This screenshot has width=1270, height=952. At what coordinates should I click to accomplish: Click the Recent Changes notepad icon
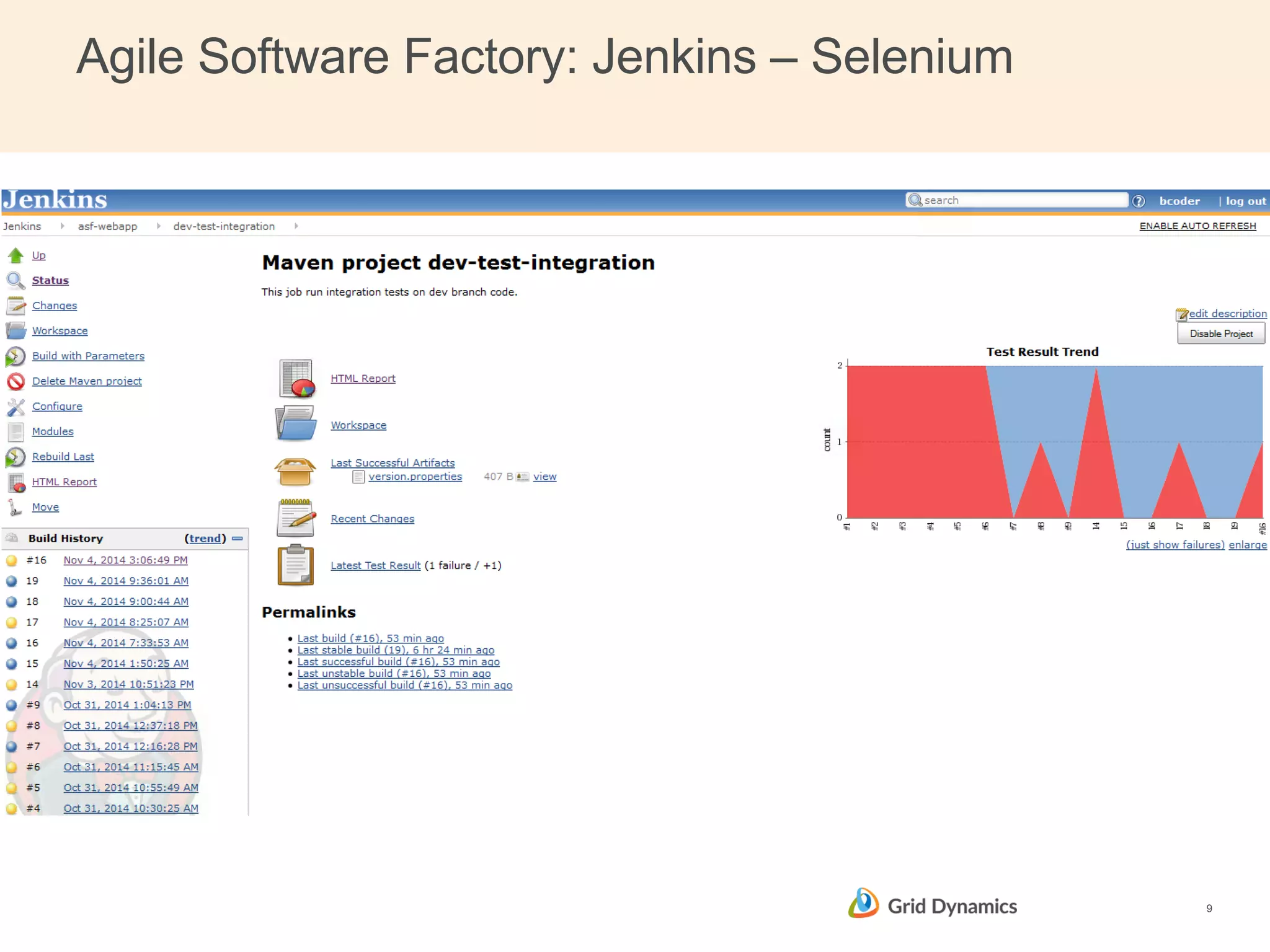coord(296,518)
